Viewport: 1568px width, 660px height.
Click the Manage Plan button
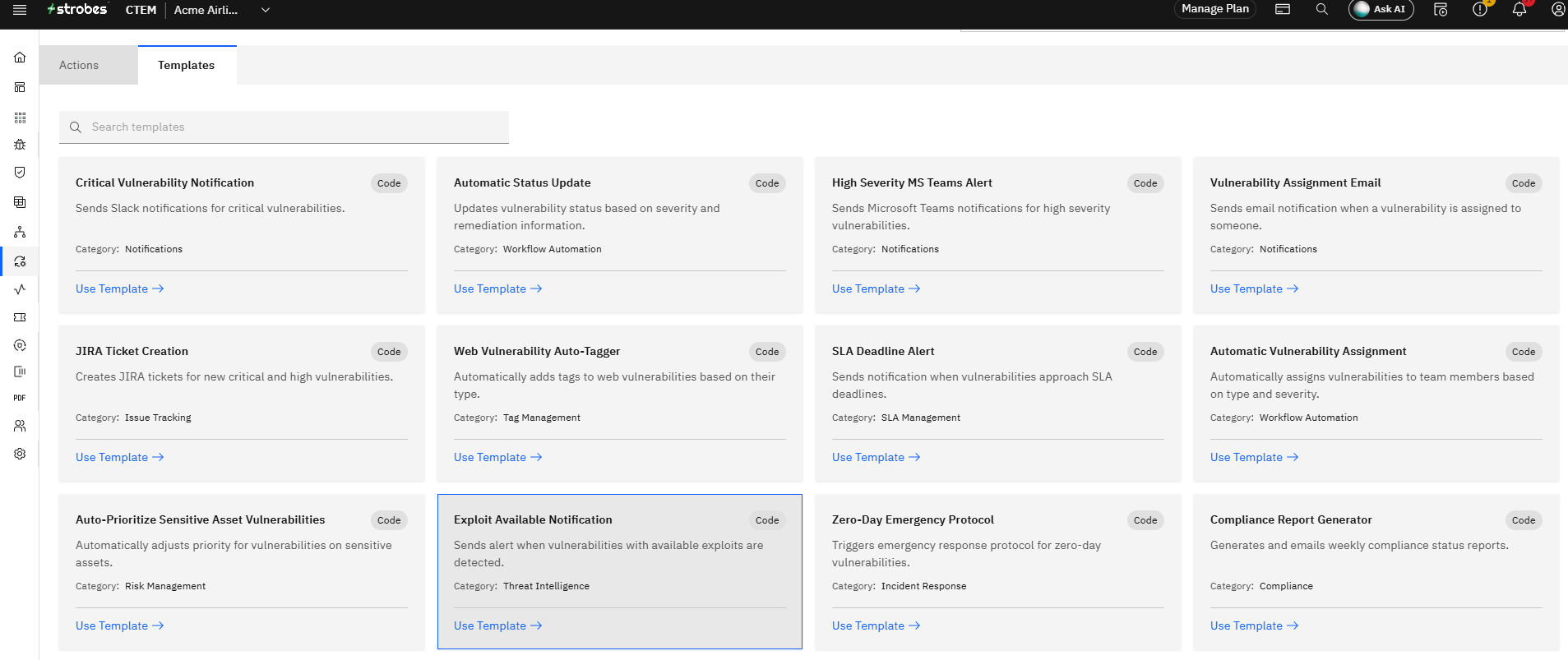point(1215,9)
